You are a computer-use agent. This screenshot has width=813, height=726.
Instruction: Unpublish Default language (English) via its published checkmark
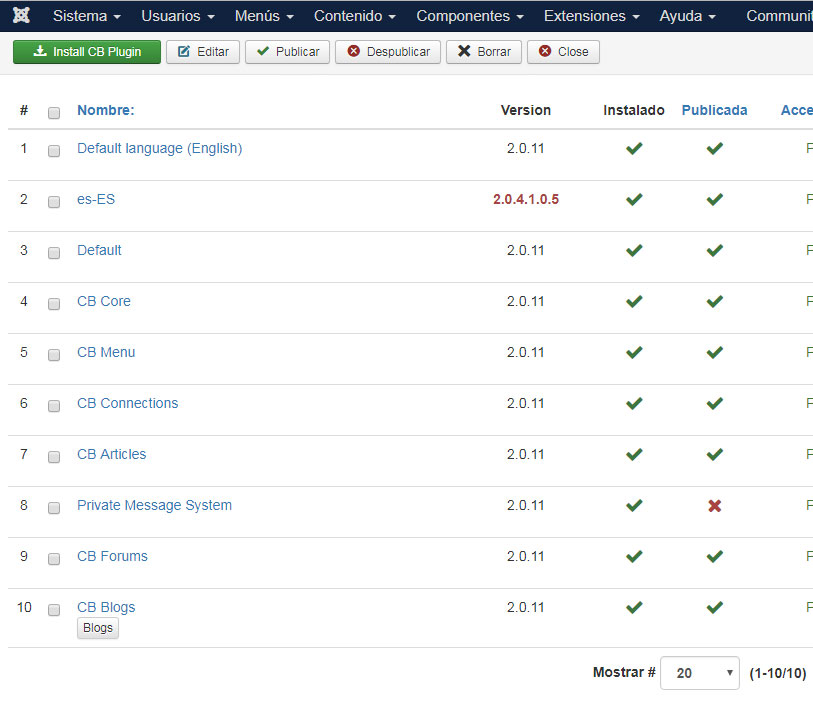pyautogui.click(x=714, y=149)
